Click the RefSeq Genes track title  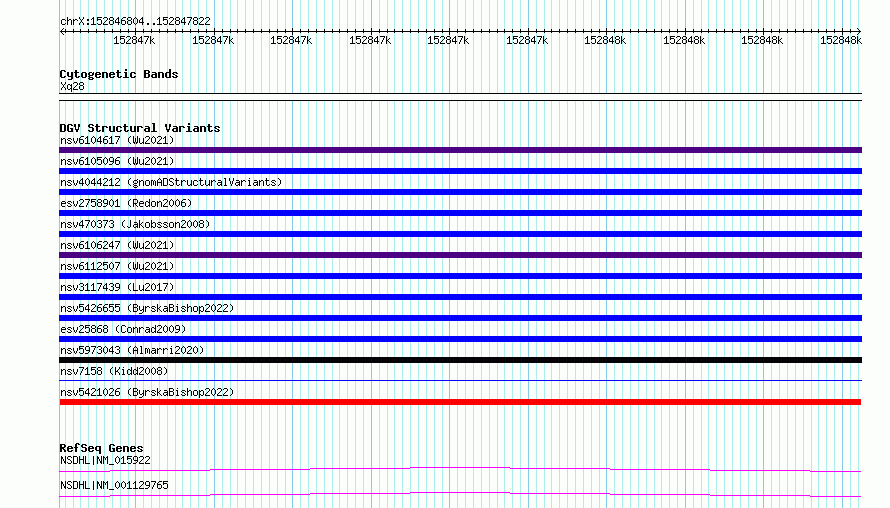(101, 448)
